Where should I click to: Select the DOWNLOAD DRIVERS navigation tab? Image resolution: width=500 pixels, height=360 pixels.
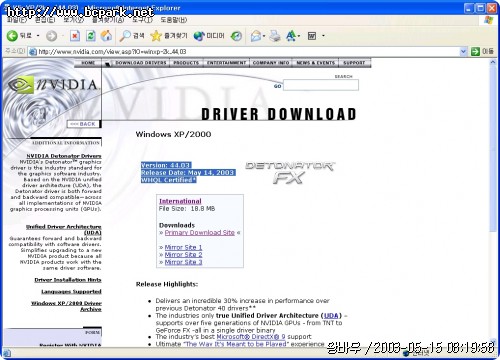click(x=141, y=63)
